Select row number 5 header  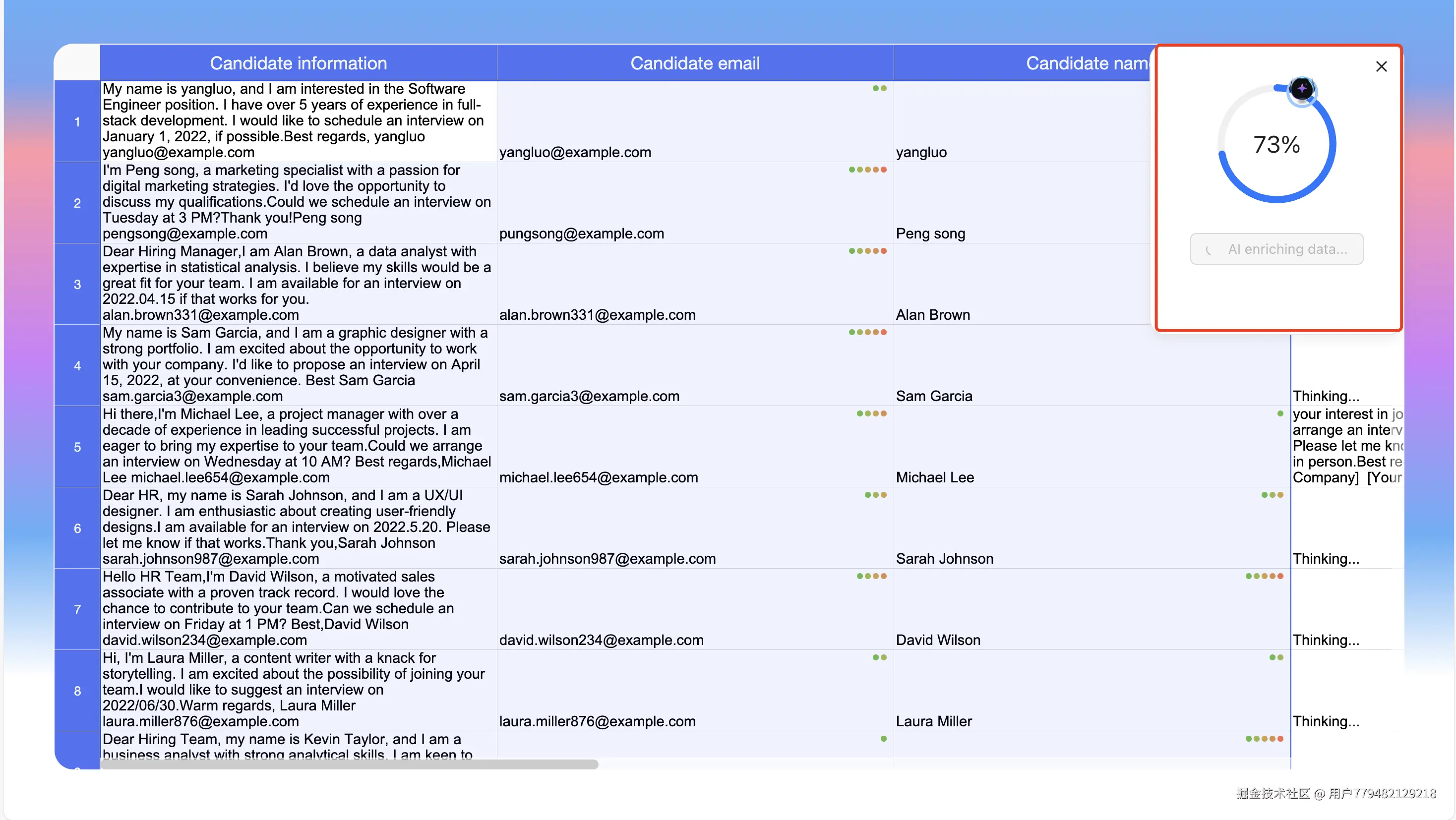(77, 447)
